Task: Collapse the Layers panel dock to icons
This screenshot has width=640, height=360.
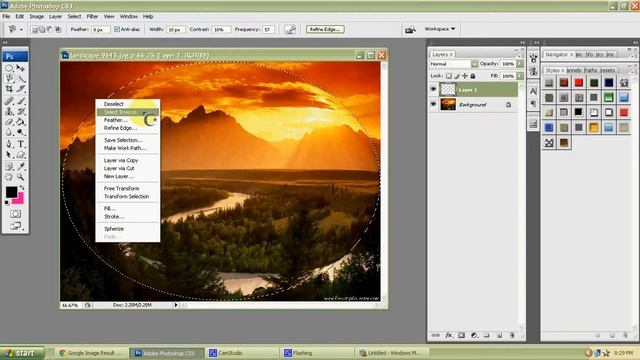Action: pyautogui.click(x=522, y=42)
